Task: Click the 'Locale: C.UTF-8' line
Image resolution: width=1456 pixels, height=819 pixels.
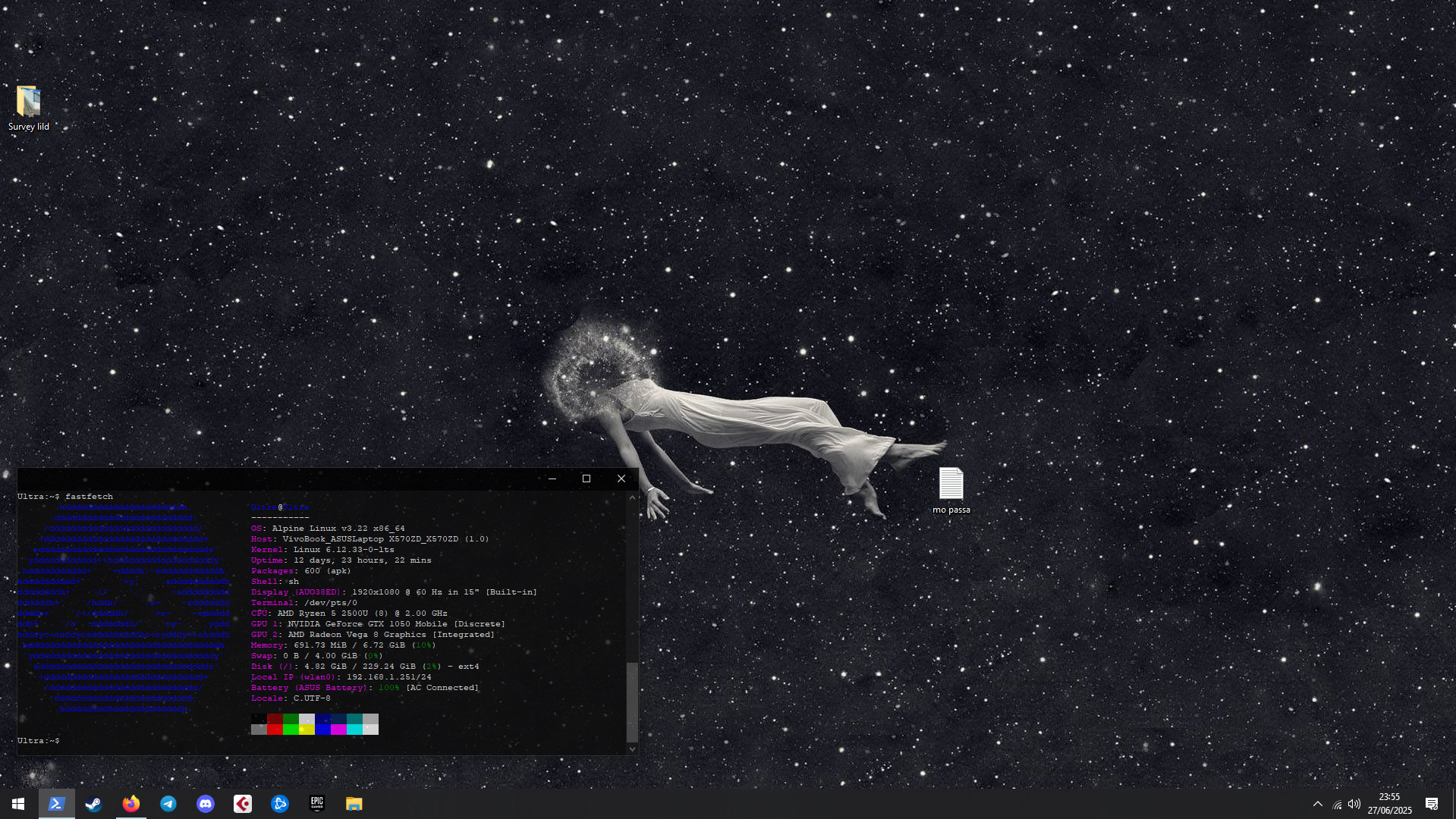Action: 291,698
